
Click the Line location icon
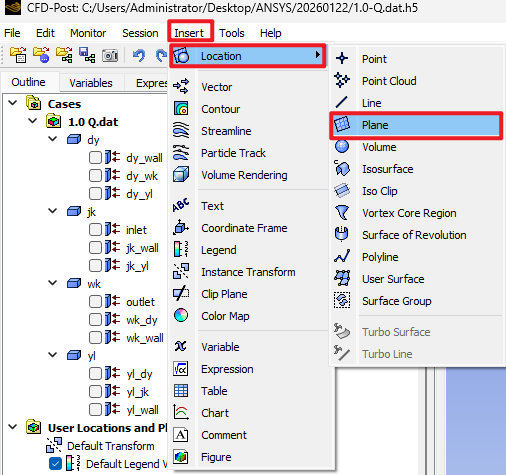342,102
